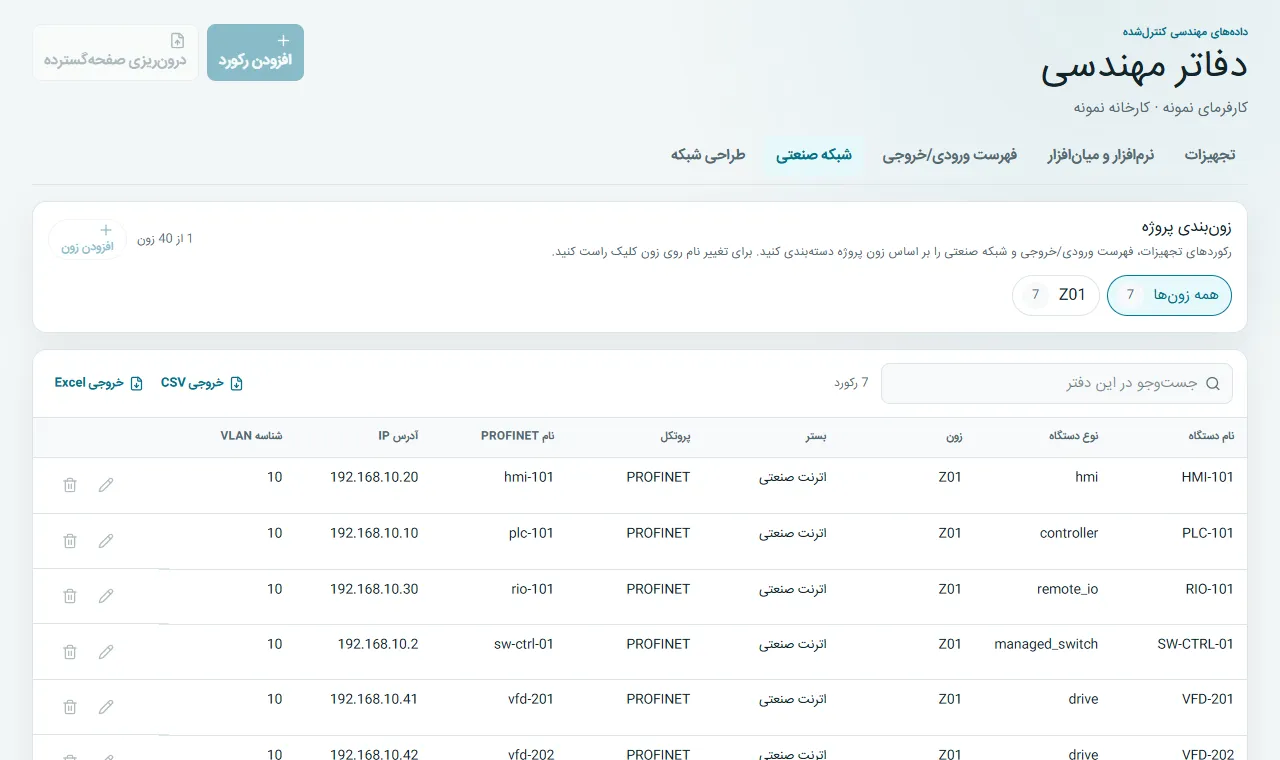The width and height of the screenshot is (1280, 760).
Task: Delete the HMI-101 record trash icon
Action: [x=70, y=485]
